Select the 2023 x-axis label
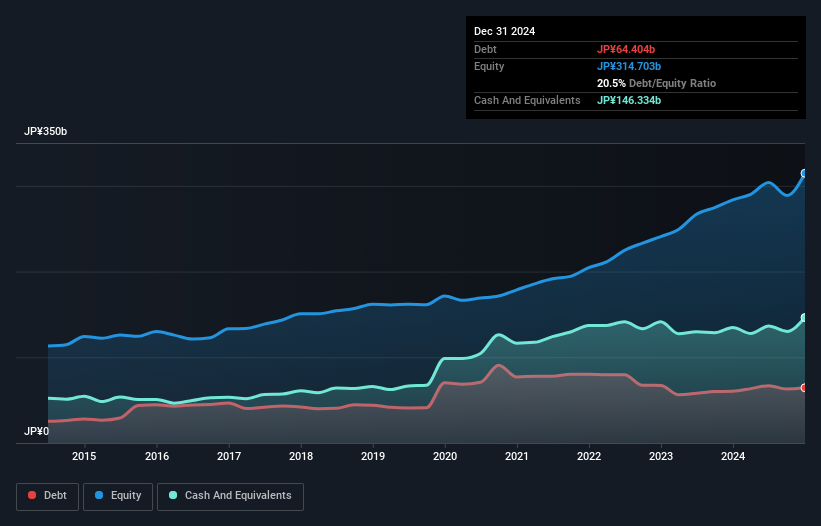 pos(661,456)
